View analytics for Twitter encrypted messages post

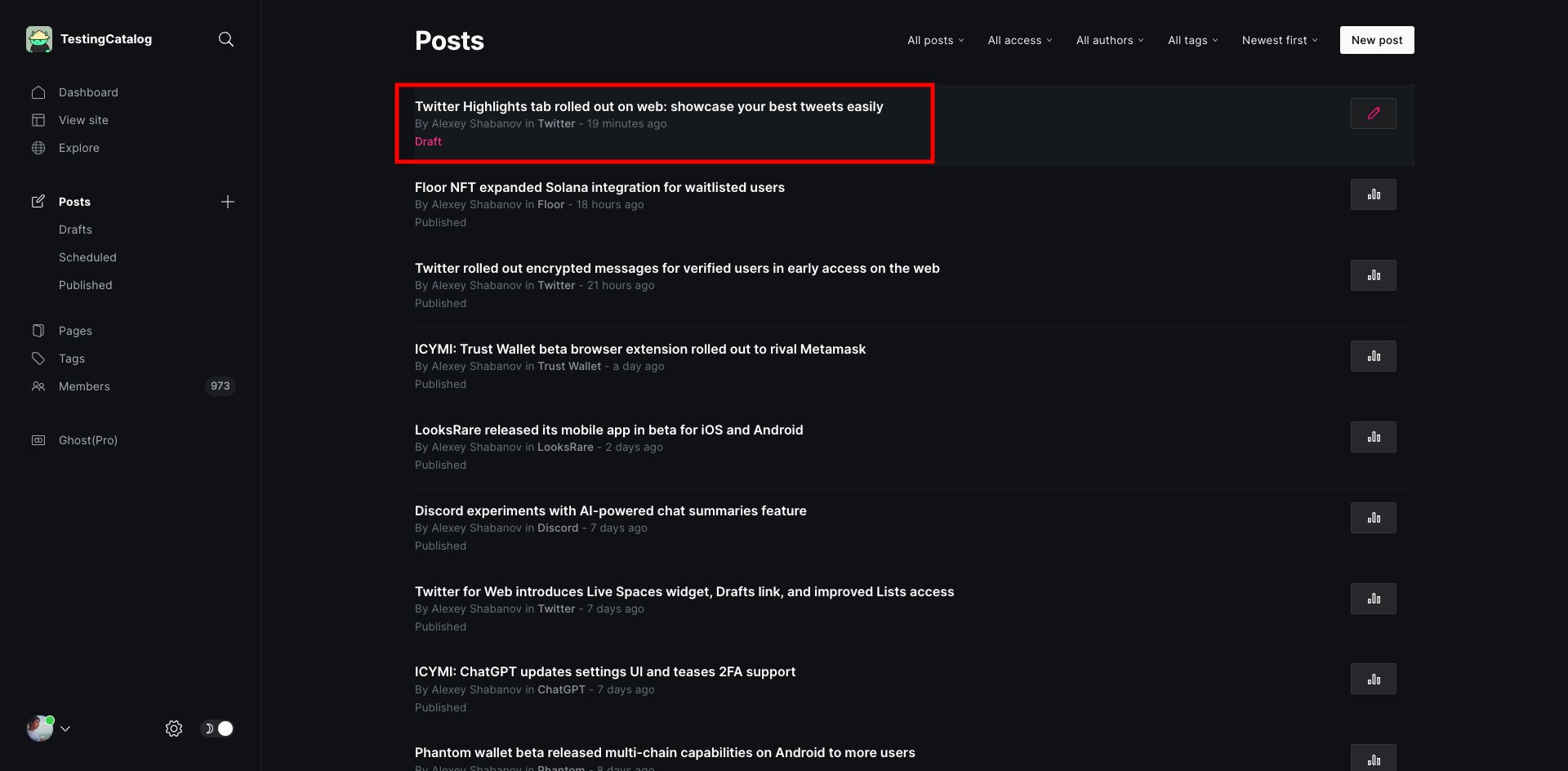click(1374, 275)
